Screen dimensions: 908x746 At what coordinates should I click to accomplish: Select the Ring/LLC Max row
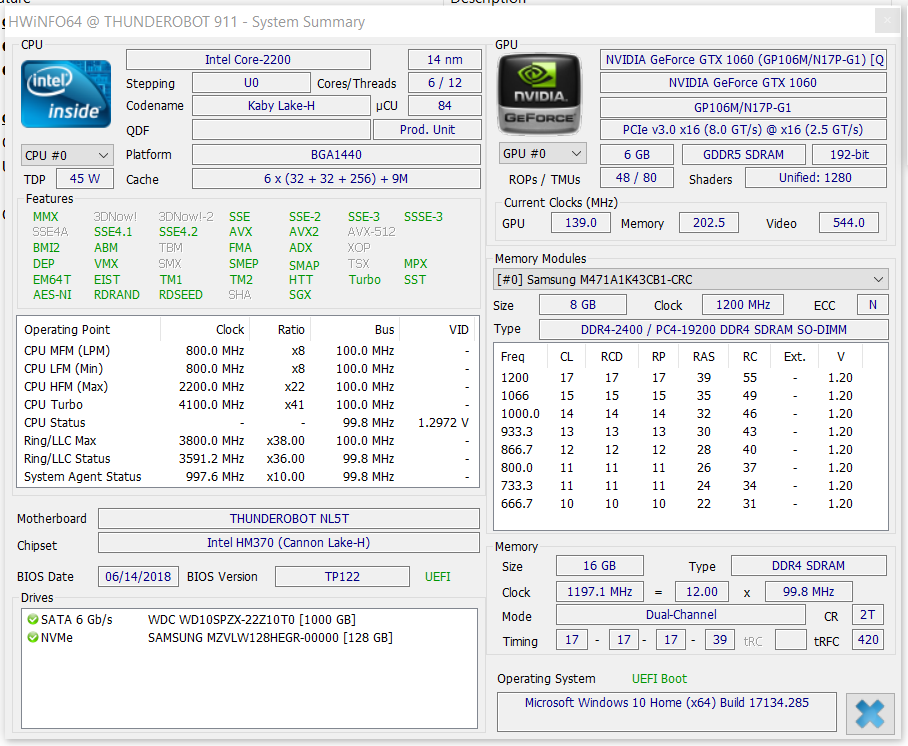point(248,441)
